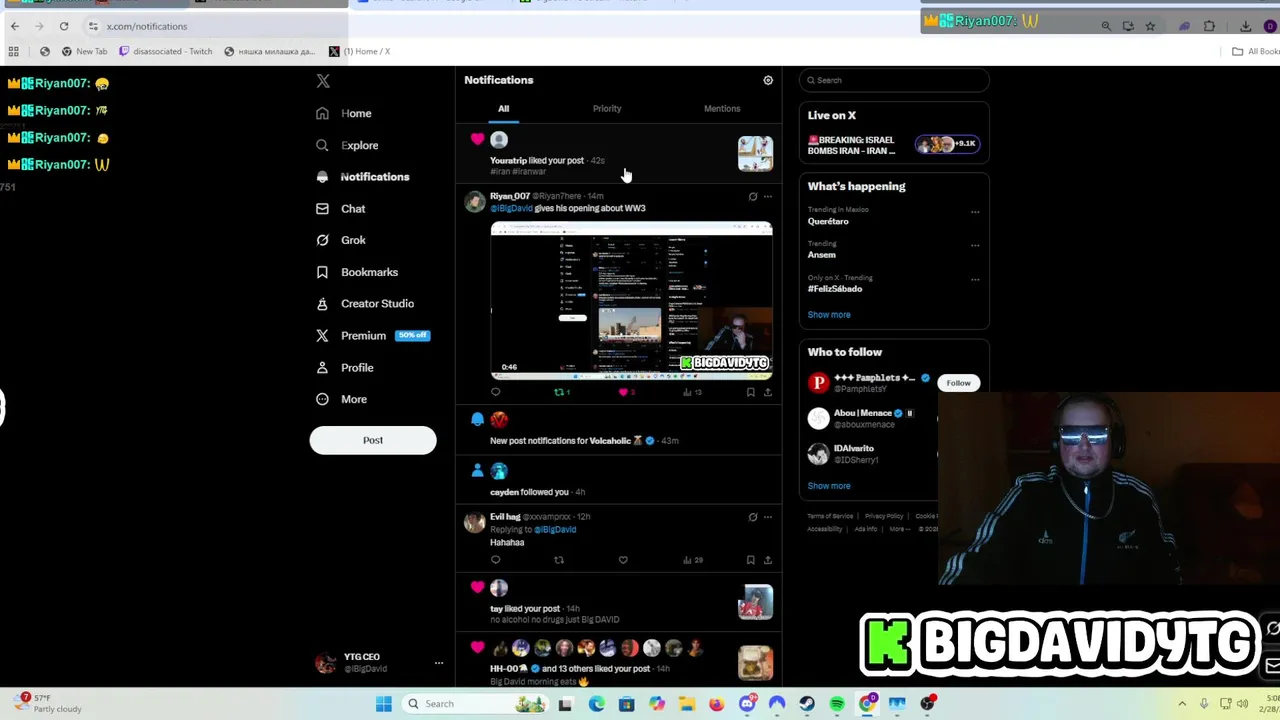The width and height of the screenshot is (1280, 720).
Task: Share Riyan_007's post
Action: pos(768,393)
